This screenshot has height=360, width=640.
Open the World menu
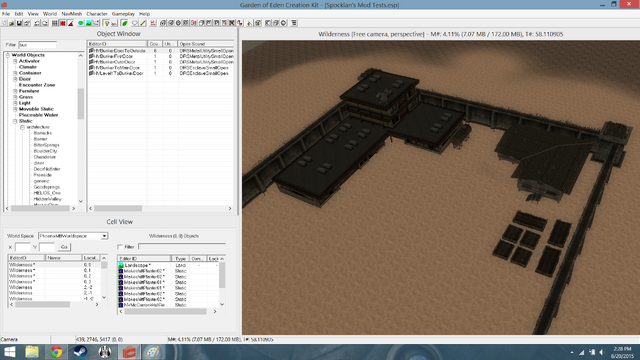50,14
